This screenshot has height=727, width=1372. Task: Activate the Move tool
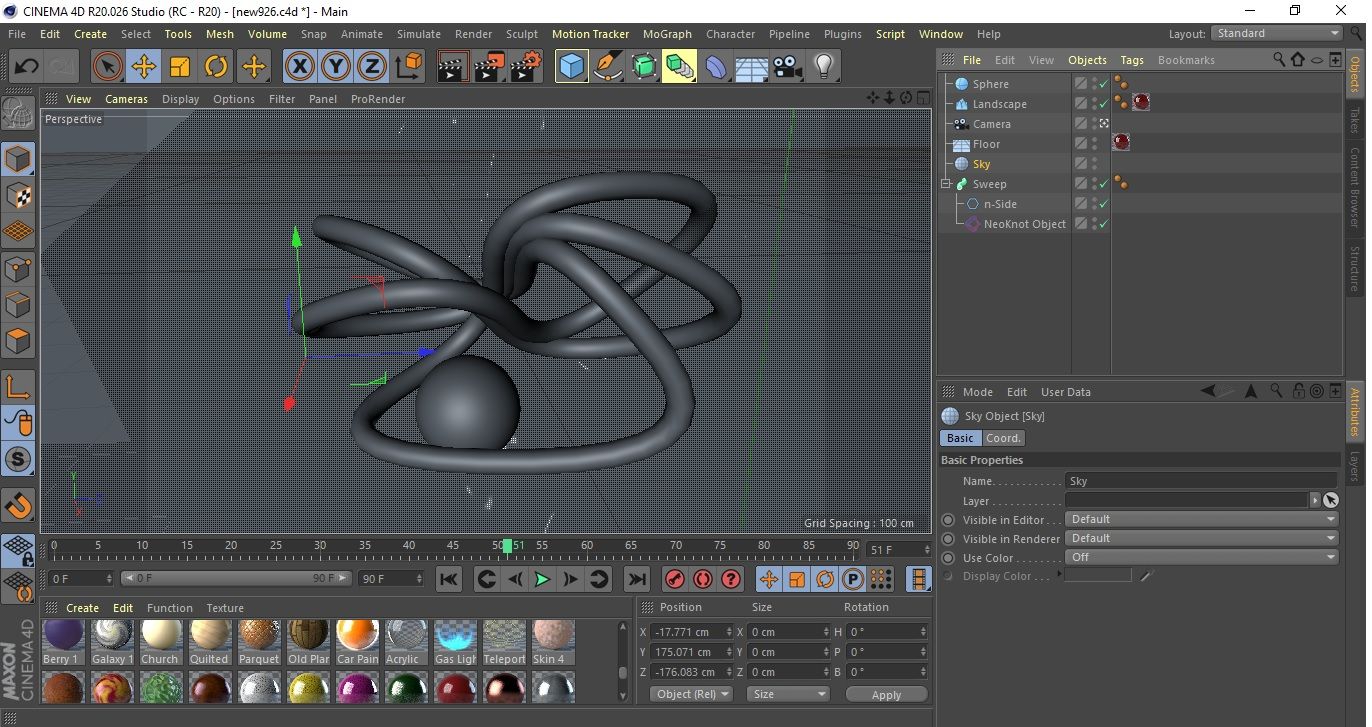point(143,67)
